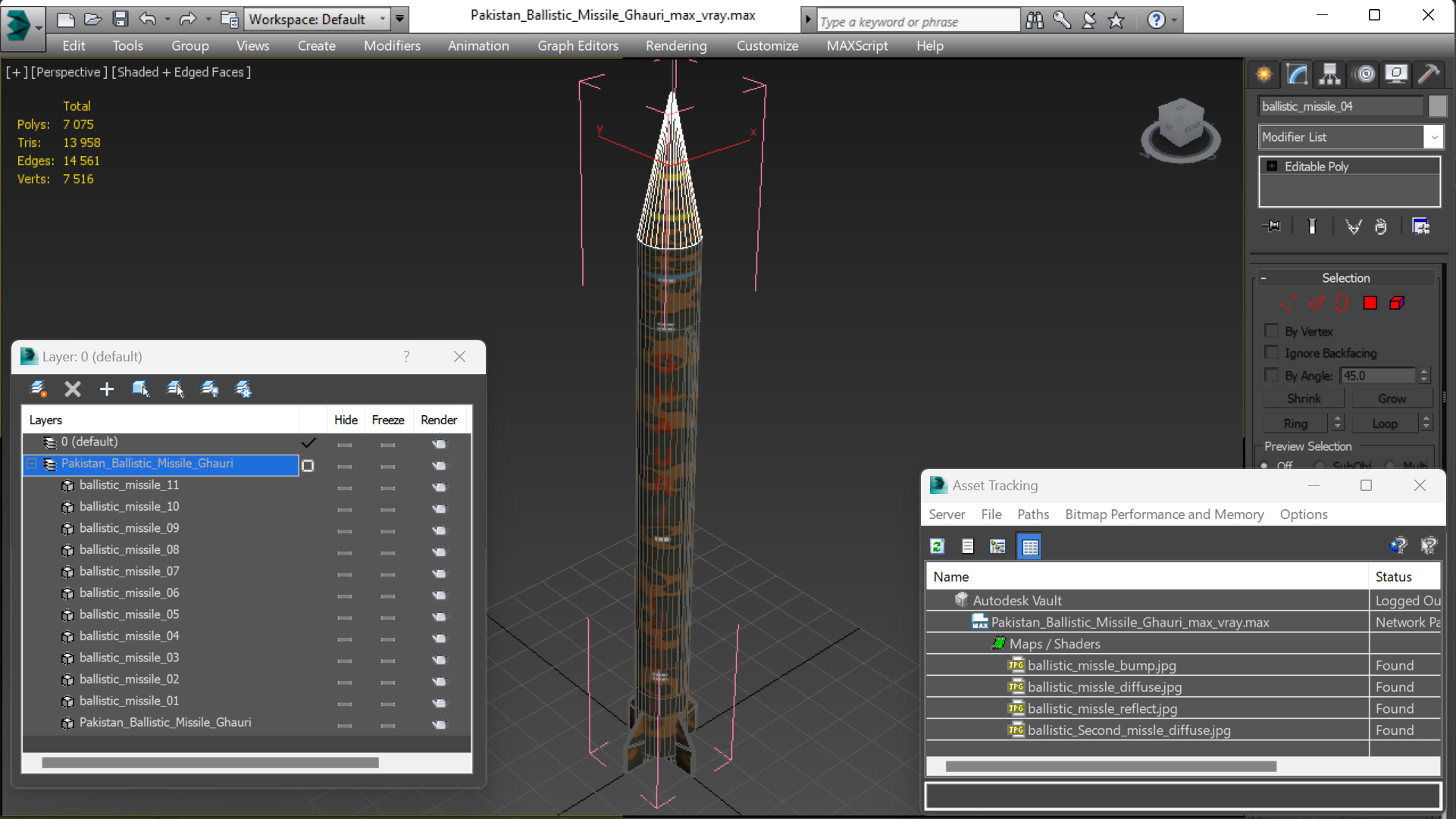This screenshot has width=1456, height=819.
Task: Open the Create command panel tab
Action: pyautogui.click(x=1264, y=73)
